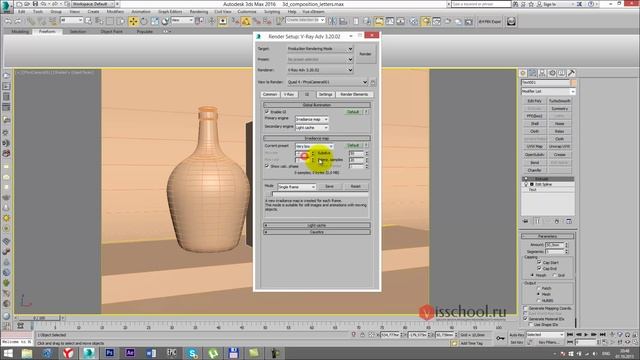Click the Angle Snap toggle icon
The image size is (640, 360).
(x=246, y=21)
